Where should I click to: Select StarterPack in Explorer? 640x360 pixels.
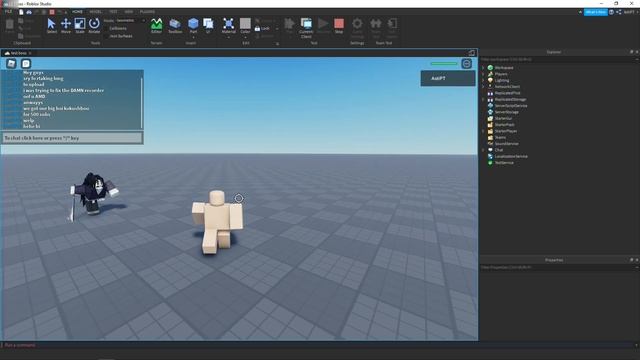click(504, 124)
